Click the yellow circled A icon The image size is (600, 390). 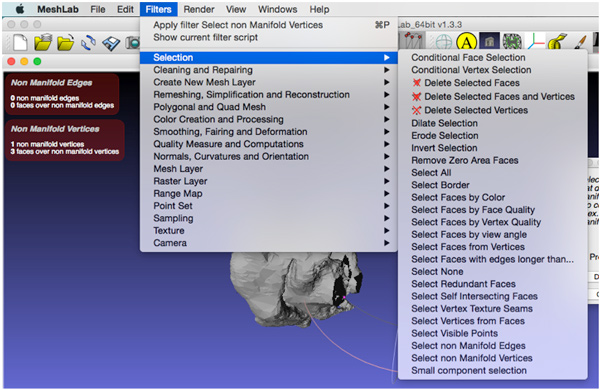(x=466, y=42)
